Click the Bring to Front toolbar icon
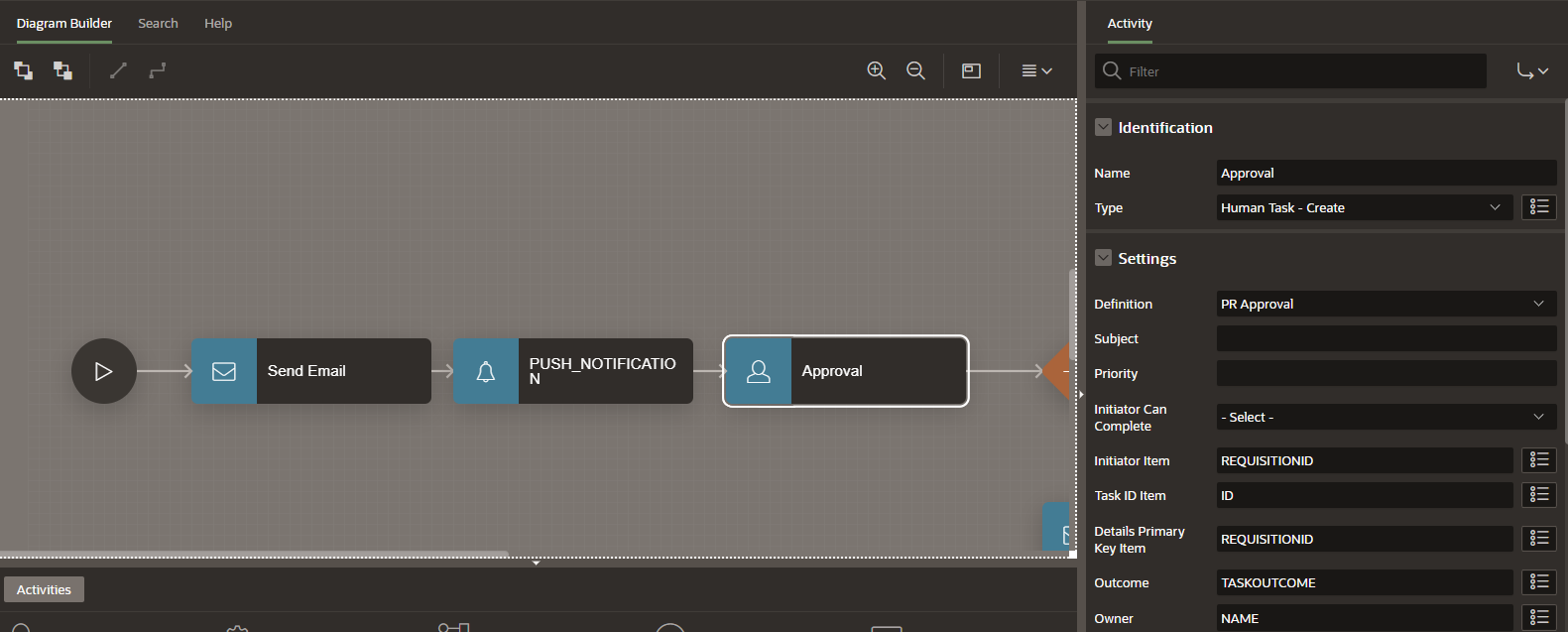This screenshot has width=1568, height=632. pos(23,70)
